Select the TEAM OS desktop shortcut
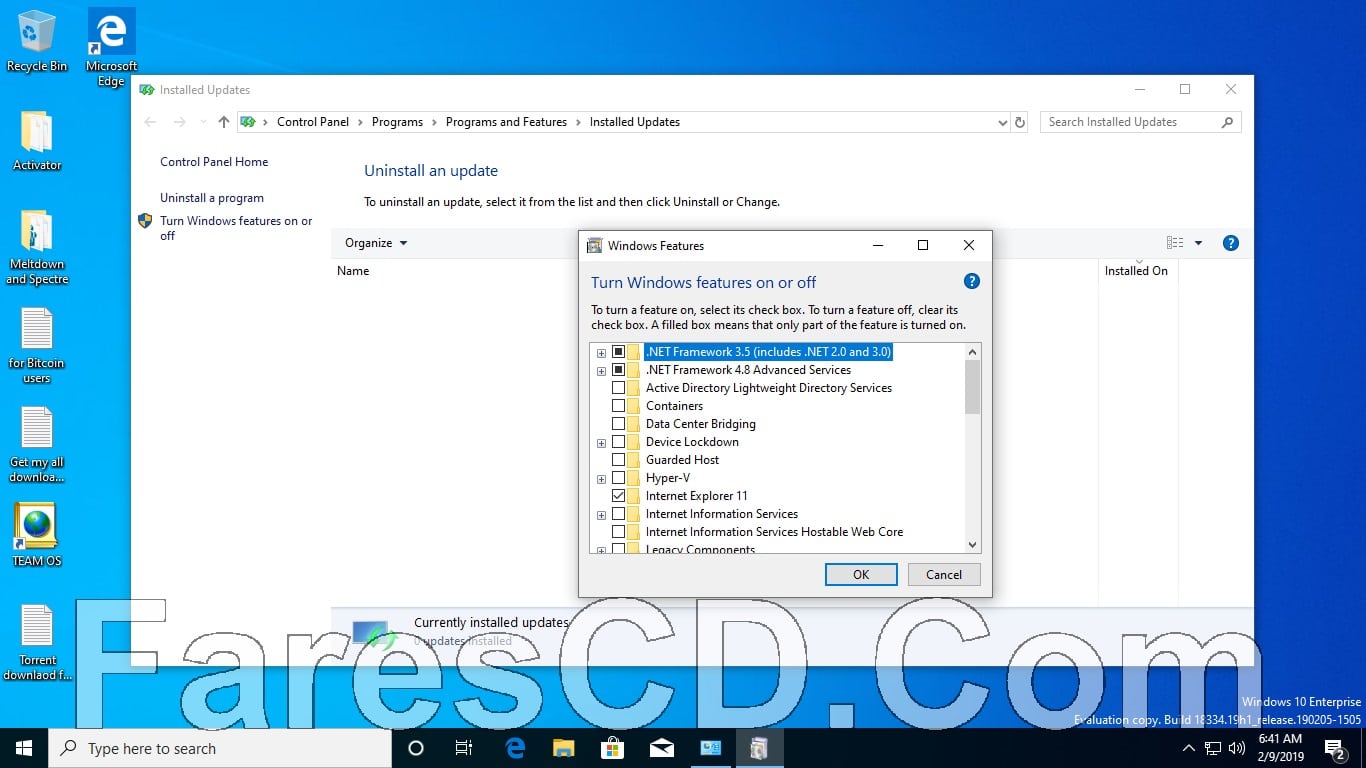This screenshot has height=768, width=1366. (37, 535)
